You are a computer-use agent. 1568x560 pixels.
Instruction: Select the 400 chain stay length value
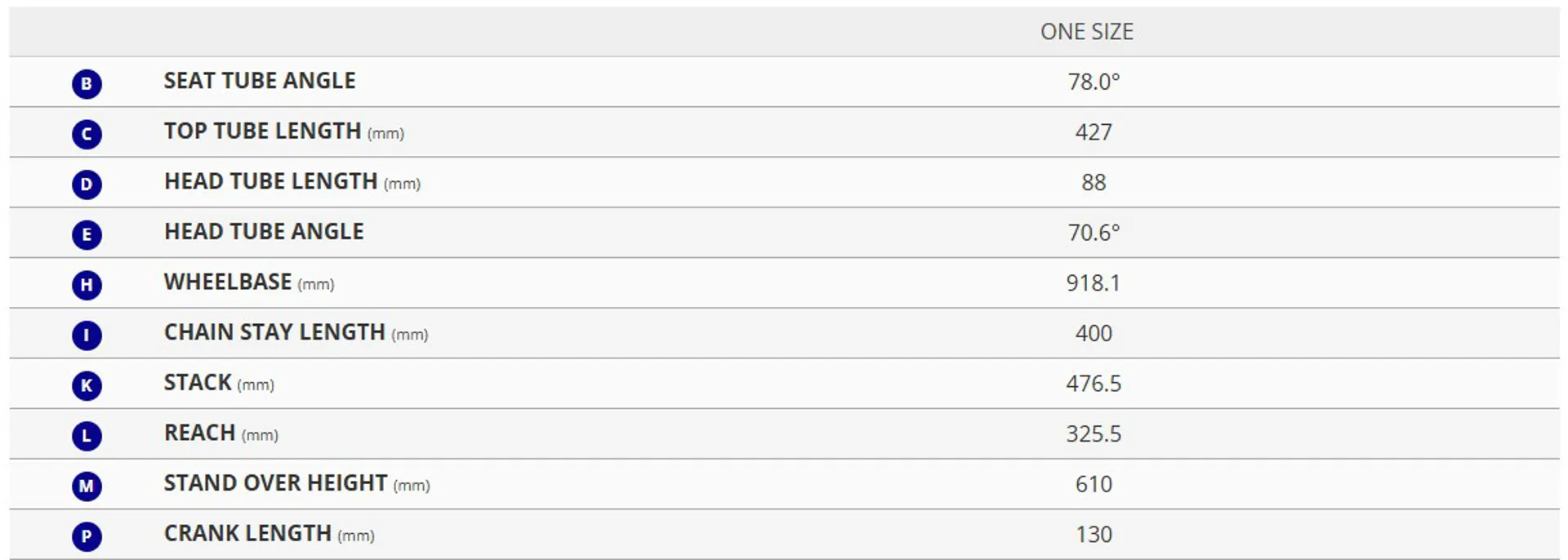(x=1094, y=333)
